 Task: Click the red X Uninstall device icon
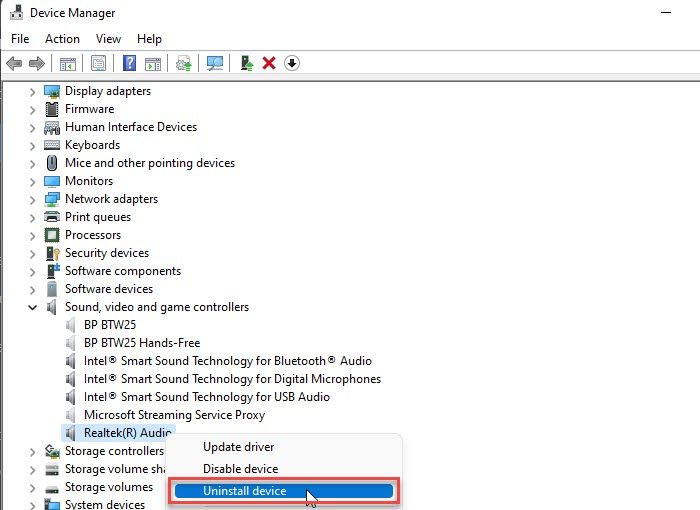click(269, 63)
